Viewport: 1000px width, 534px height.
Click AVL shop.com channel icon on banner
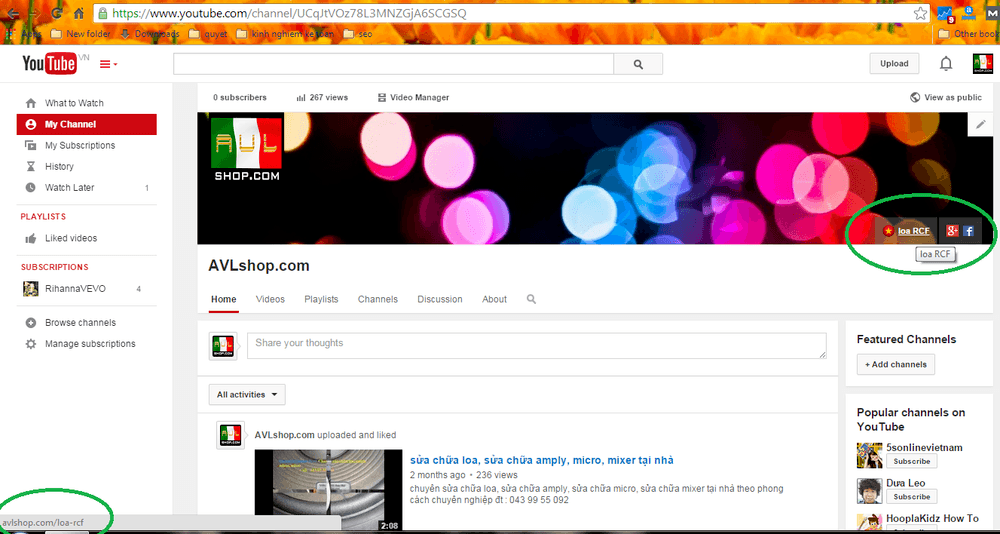[247, 148]
